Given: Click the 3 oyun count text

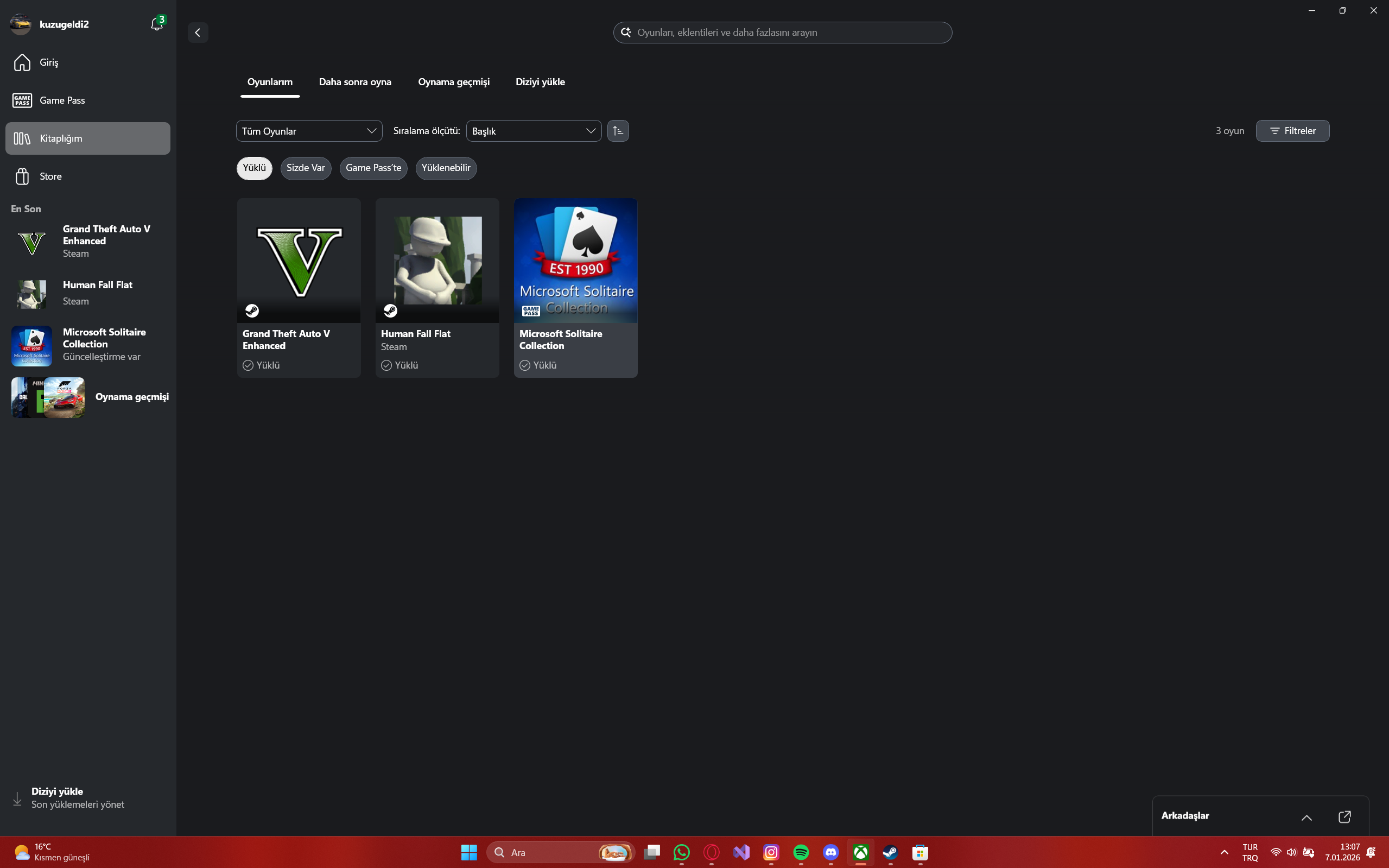Looking at the screenshot, I should click(1229, 131).
